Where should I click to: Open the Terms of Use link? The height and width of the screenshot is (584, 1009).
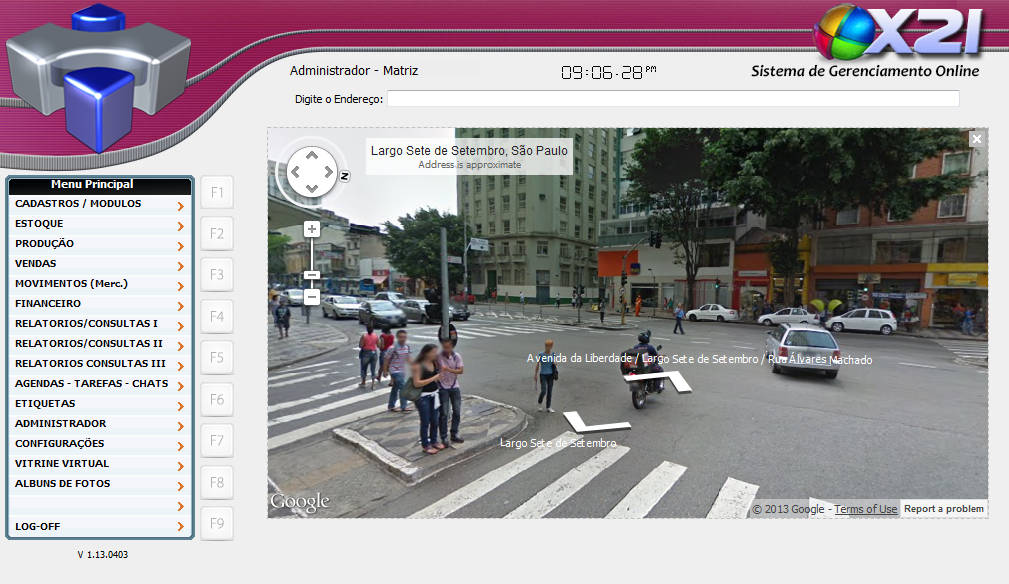point(866,509)
